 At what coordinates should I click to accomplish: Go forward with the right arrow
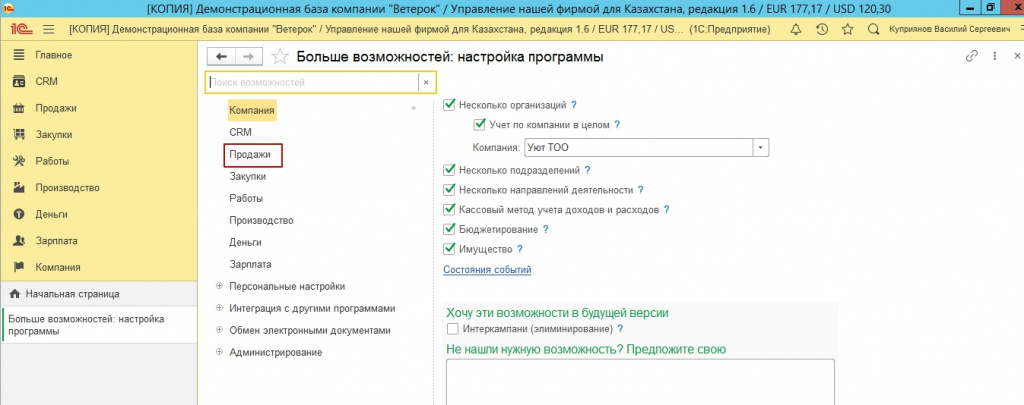(249, 57)
